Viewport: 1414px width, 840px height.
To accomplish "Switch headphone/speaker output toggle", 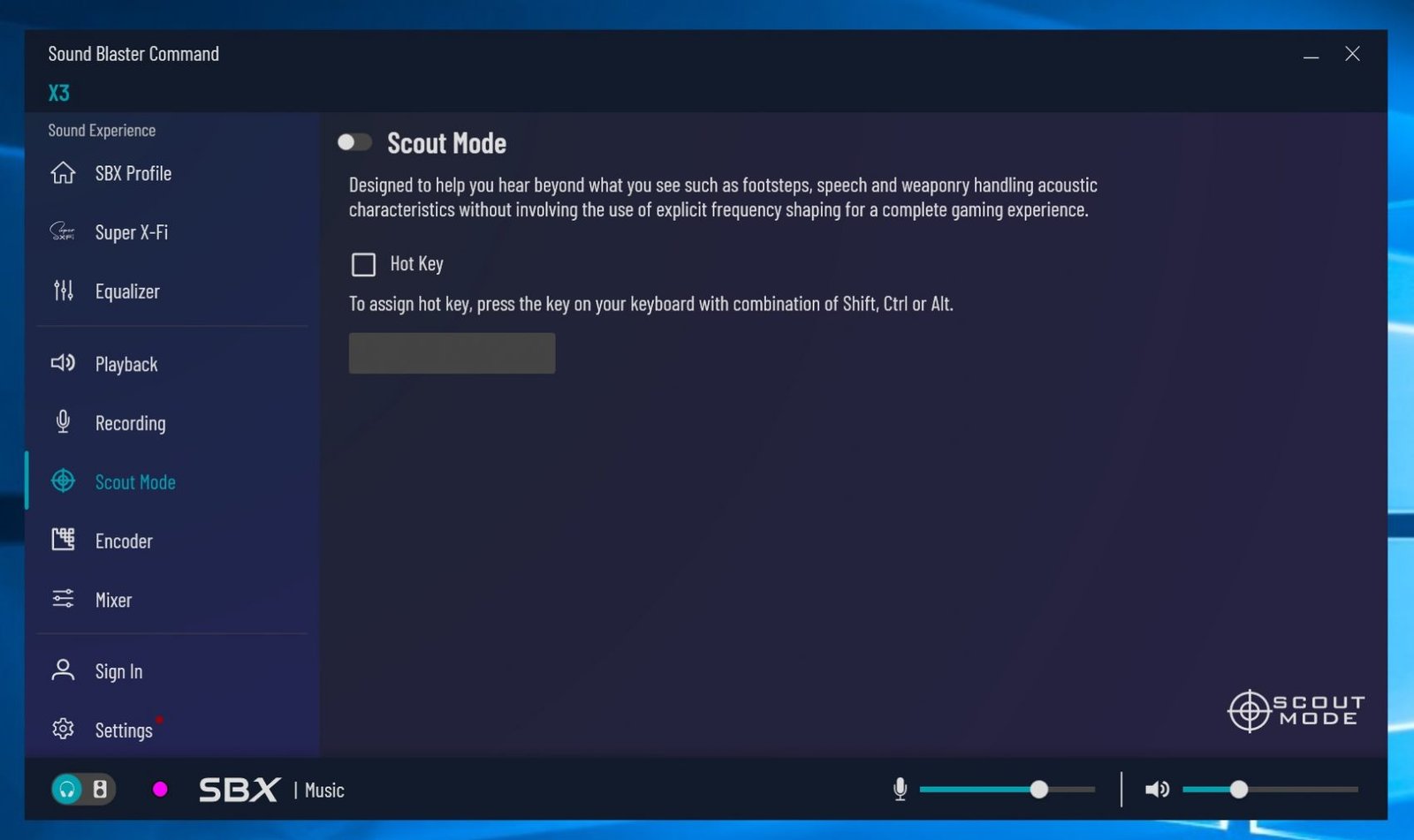I will coord(83,789).
